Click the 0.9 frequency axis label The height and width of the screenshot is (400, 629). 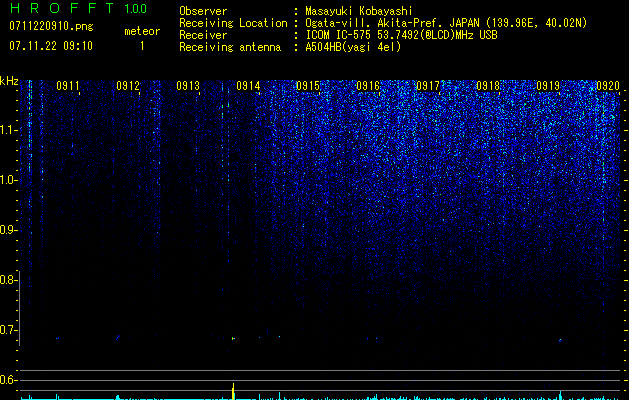(8, 230)
